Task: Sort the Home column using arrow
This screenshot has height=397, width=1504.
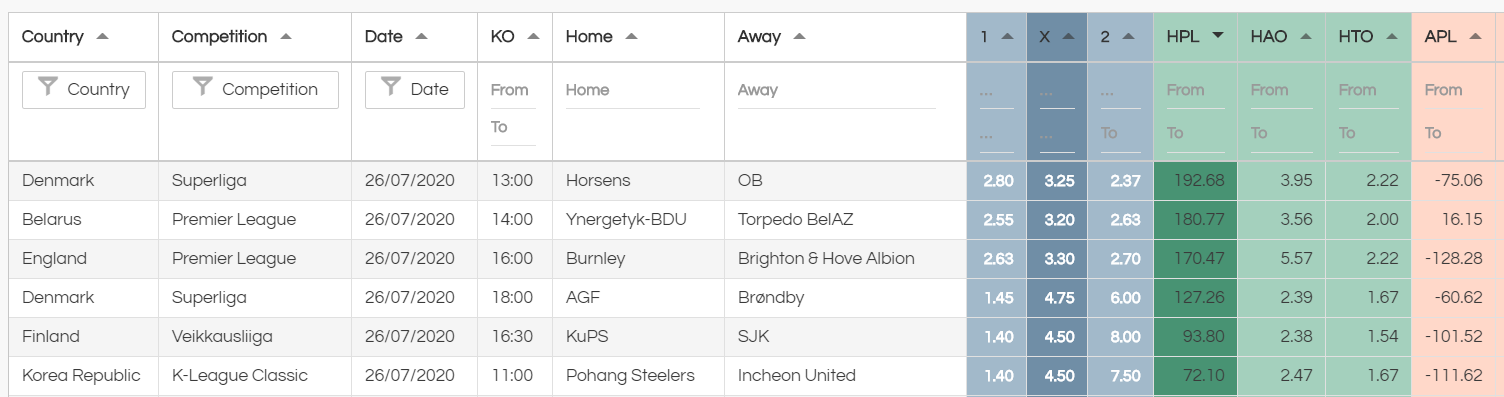Action: [631, 36]
